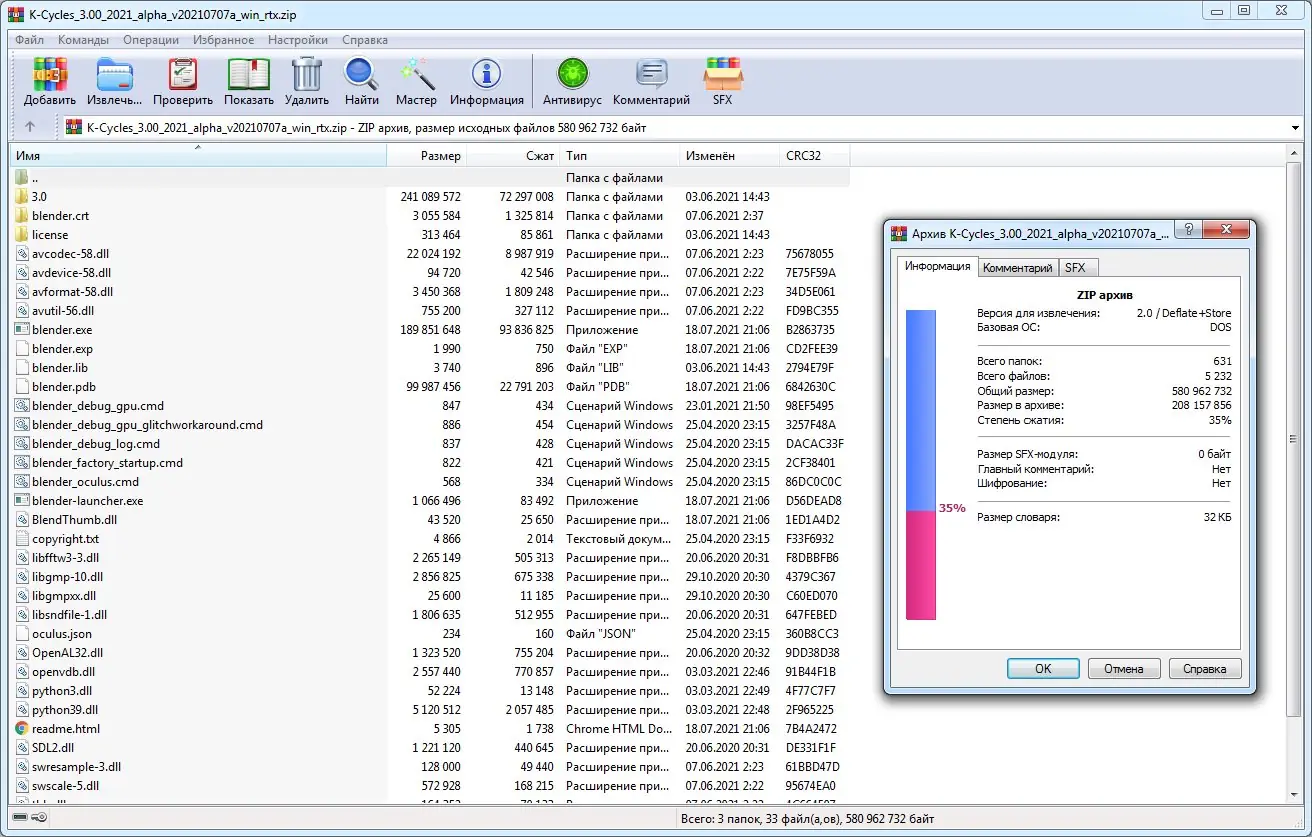Select the blender.crt folder icon
The image size is (1312, 837).
point(22,216)
